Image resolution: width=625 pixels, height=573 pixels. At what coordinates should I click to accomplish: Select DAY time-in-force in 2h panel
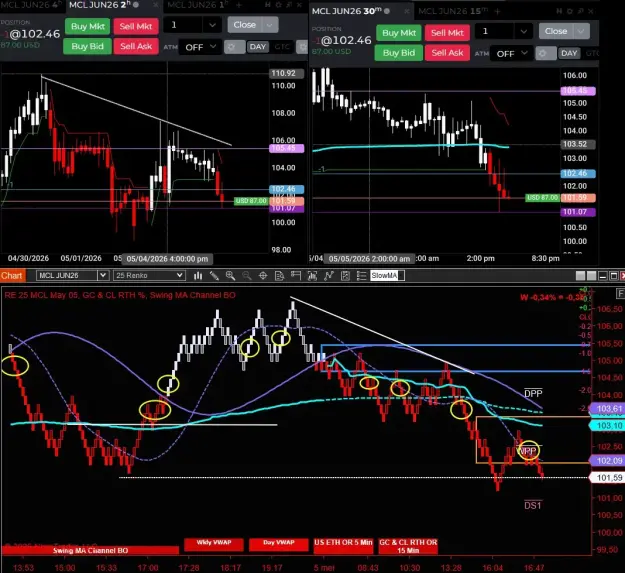pyautogui.click(x=257, y=47)
